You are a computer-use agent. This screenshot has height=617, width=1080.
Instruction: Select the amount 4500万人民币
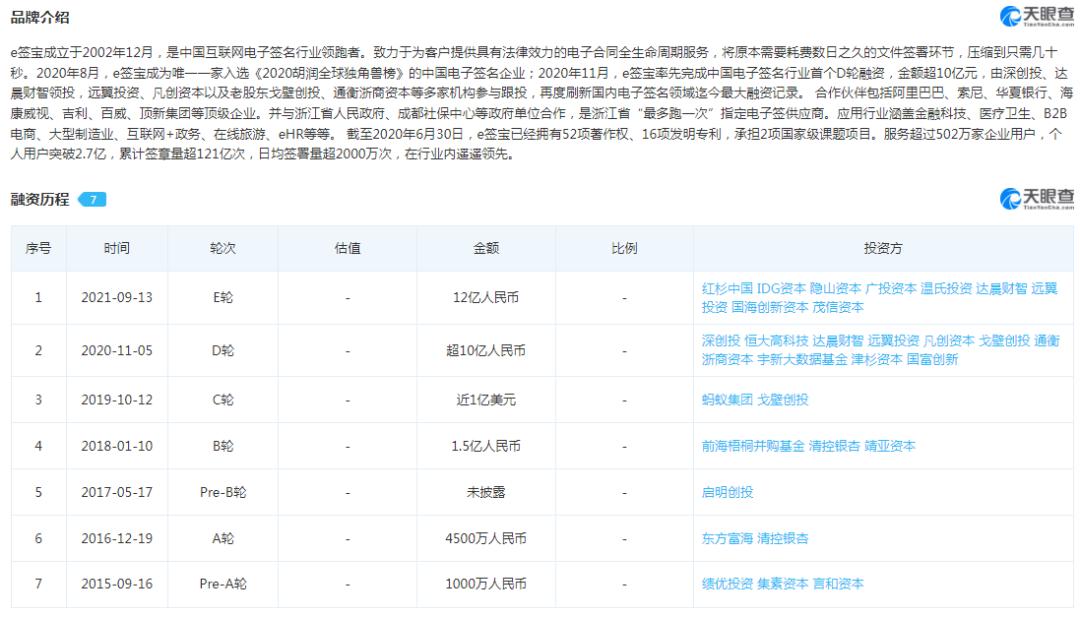coord(486,538)
